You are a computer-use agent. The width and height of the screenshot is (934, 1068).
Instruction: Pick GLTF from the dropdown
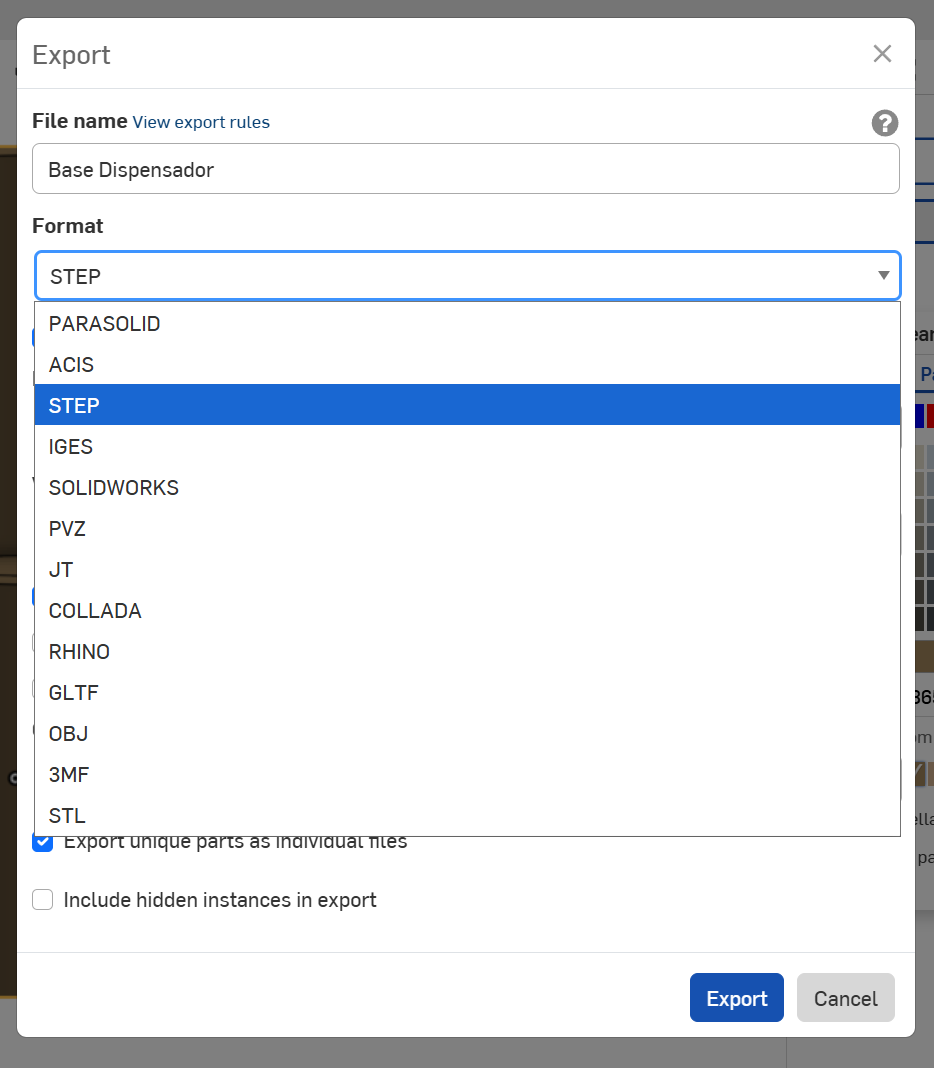[x=74, y=693]
